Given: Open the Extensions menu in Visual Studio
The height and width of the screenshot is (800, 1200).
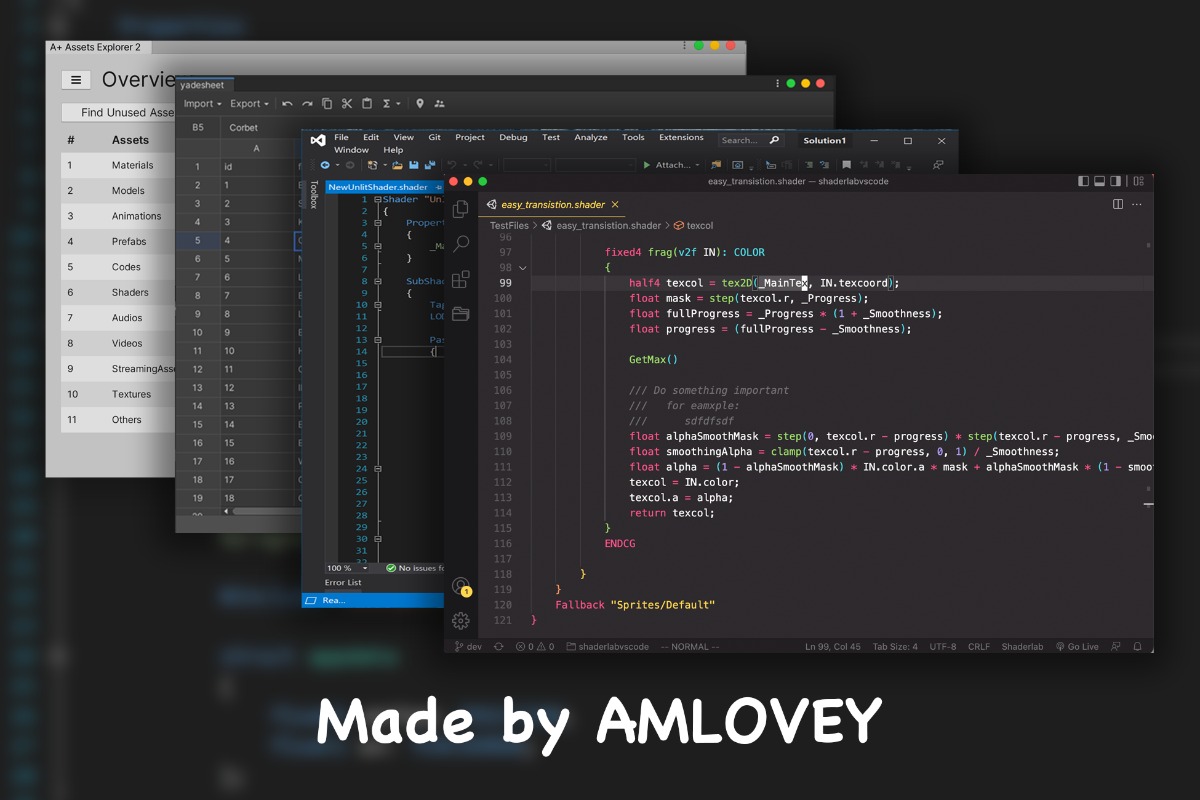Looking at the screenshot, I should [x=681, y=138].
